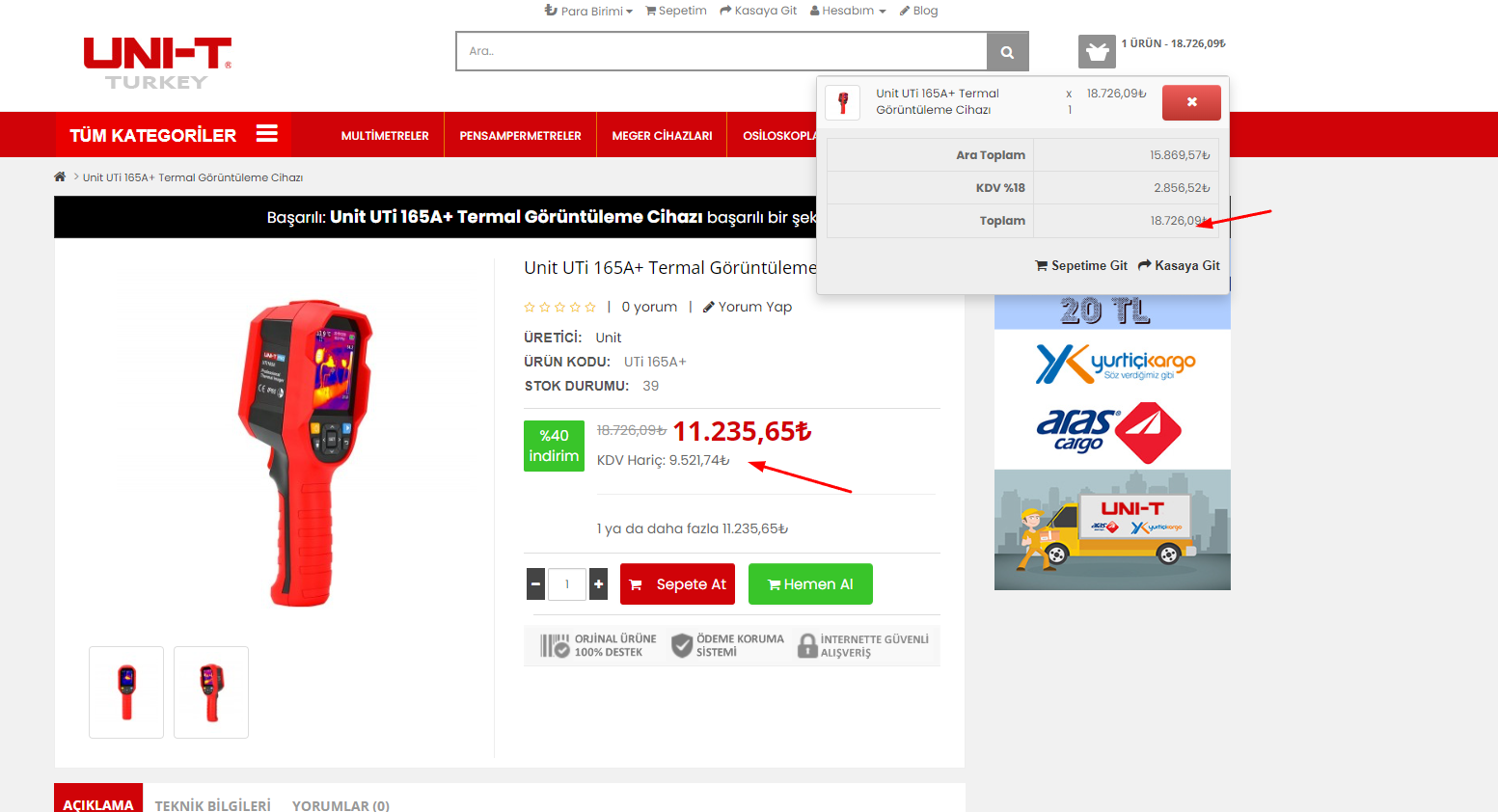The image size is (1498, 812).
Task: Click the Ödeme Koruma Sistemi shield badge
Action: (728, 645)
